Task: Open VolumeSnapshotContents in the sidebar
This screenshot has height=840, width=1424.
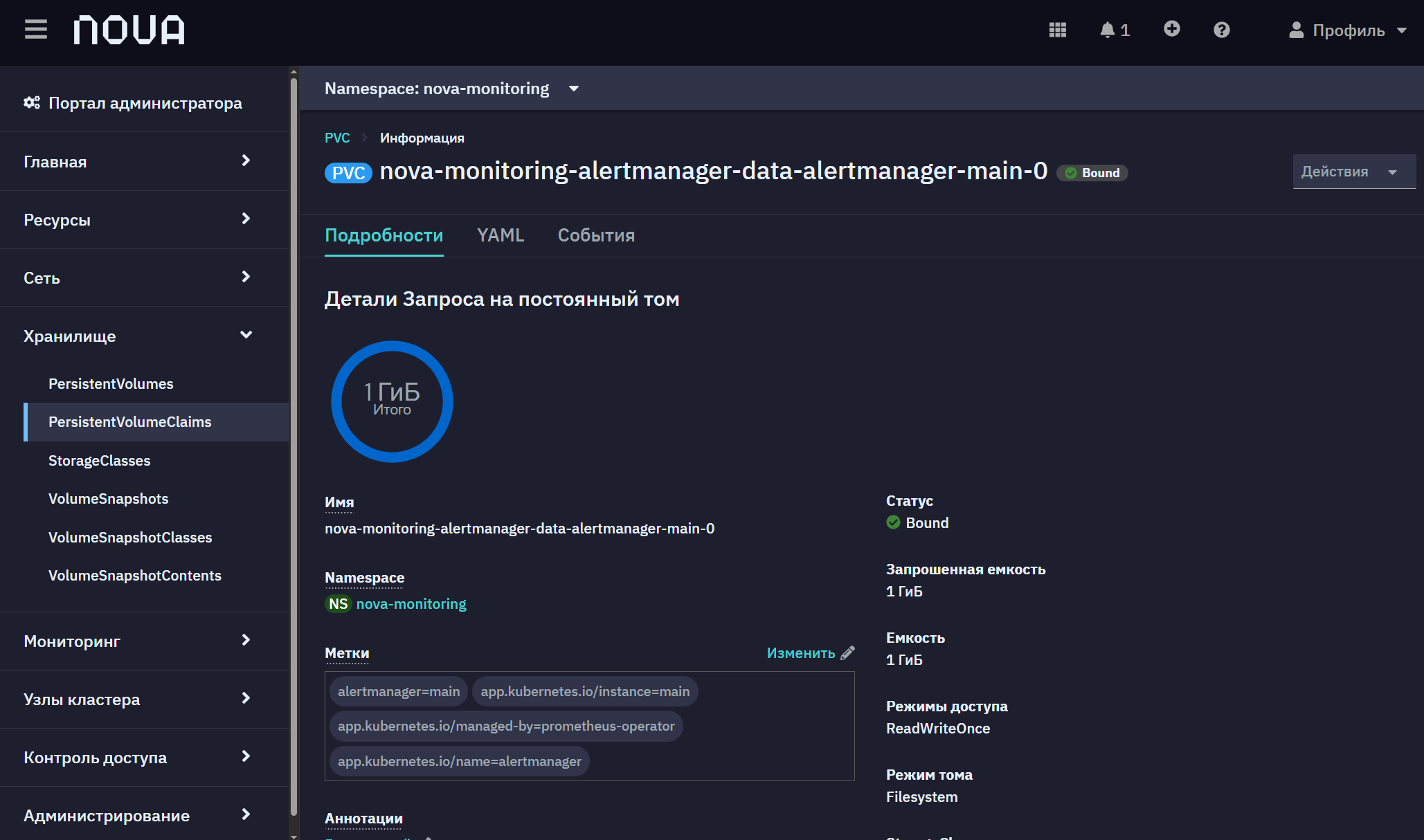Action: click(135, 575)
